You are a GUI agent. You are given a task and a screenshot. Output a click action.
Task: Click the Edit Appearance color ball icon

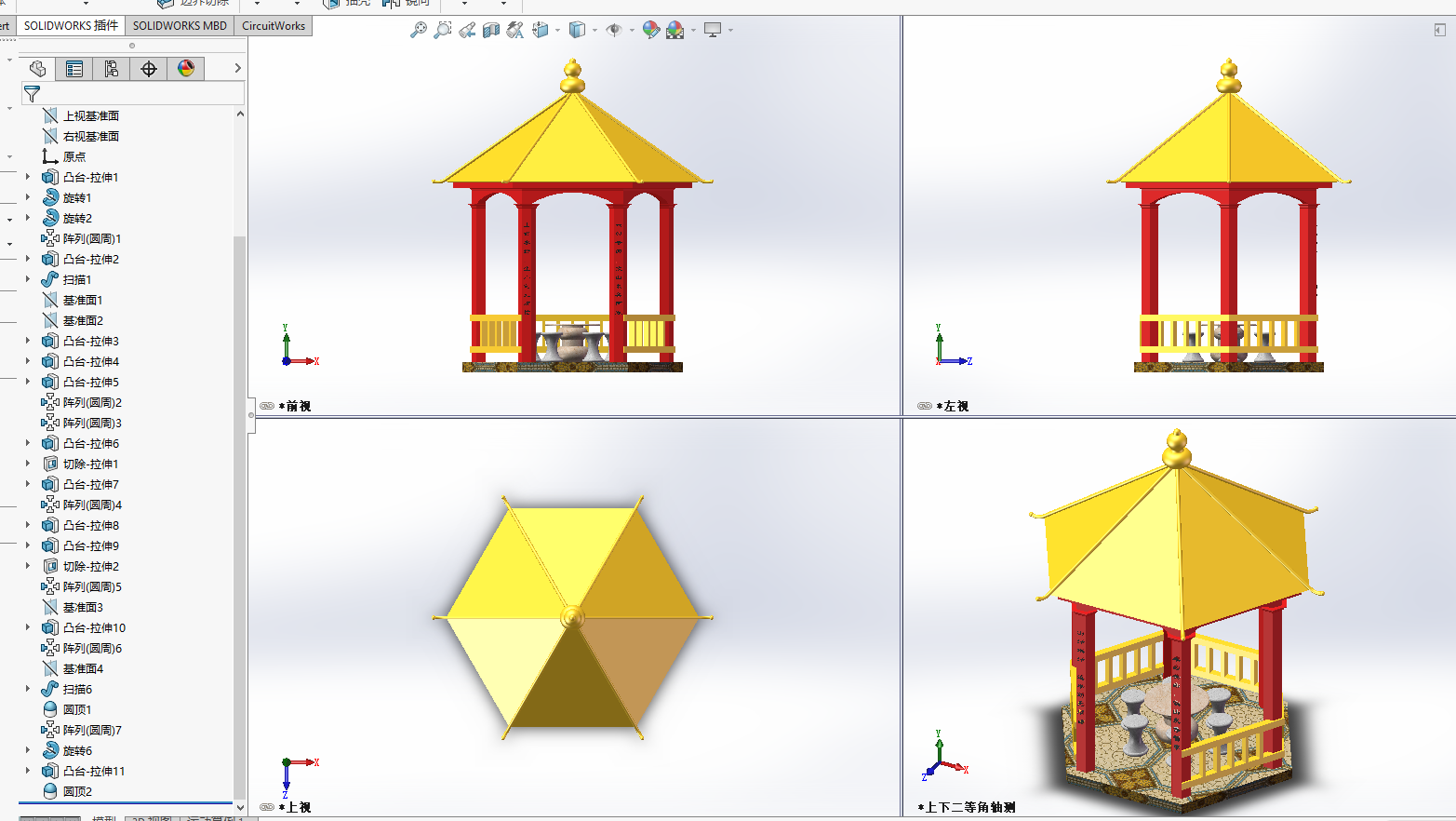tap(651, 30)
